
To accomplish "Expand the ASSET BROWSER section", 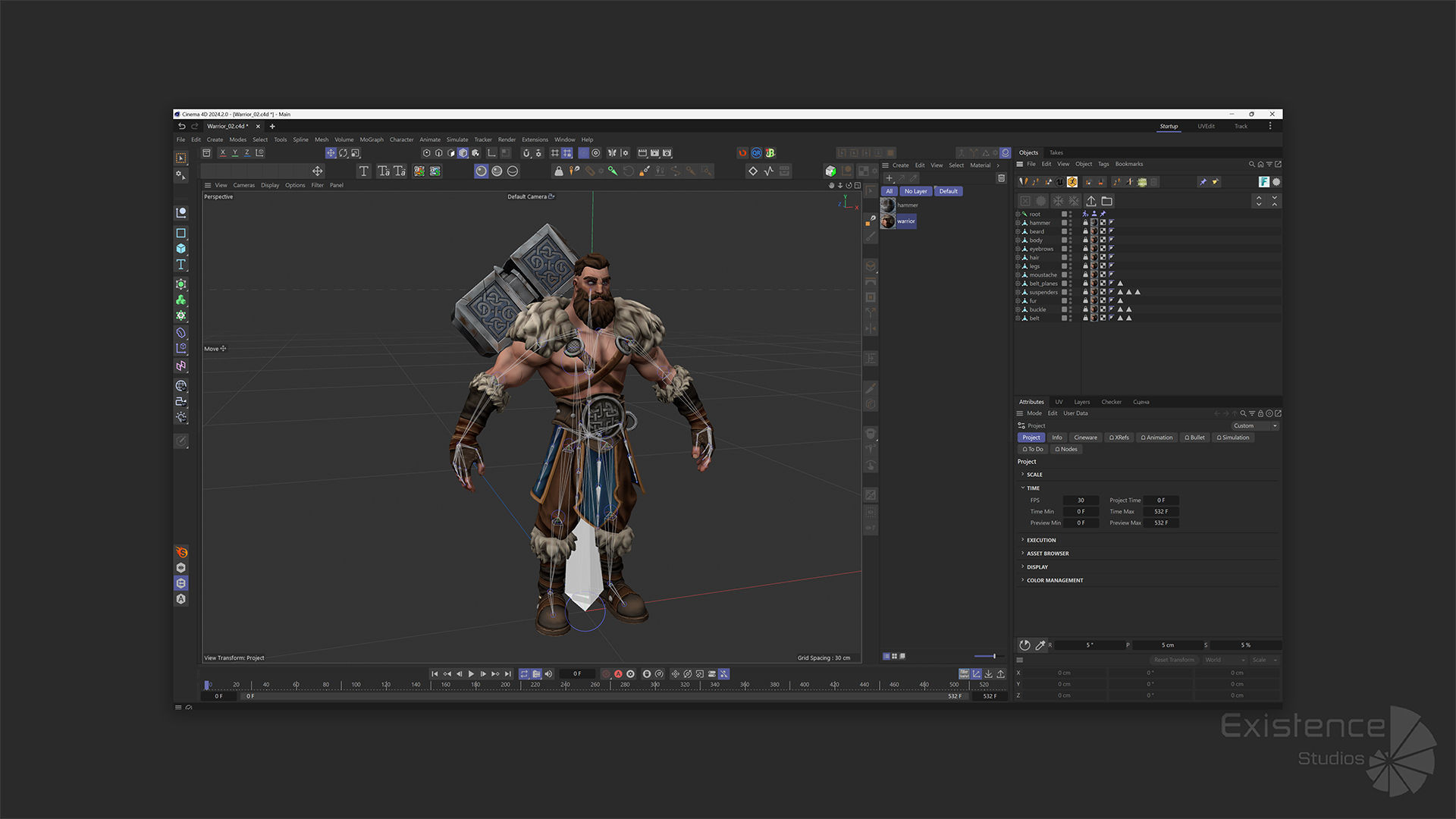I will (x=1023, y=554).
